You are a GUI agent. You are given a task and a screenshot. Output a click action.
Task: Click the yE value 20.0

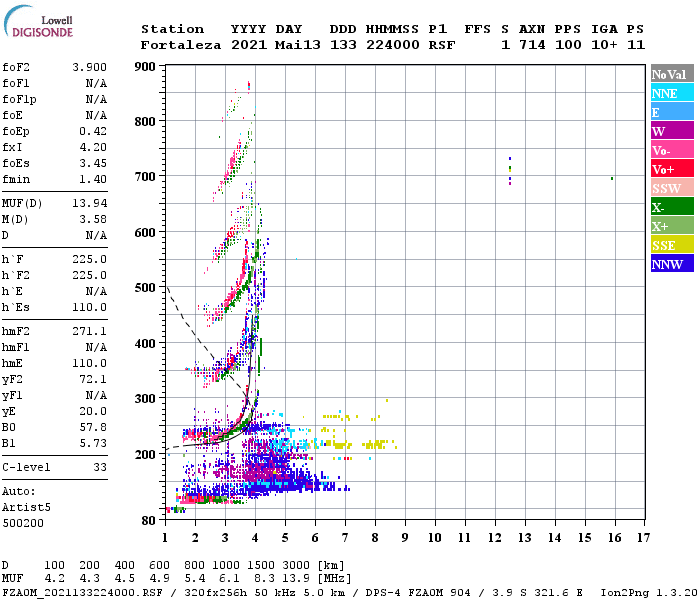pyautogui.click(x=93, y=412)
